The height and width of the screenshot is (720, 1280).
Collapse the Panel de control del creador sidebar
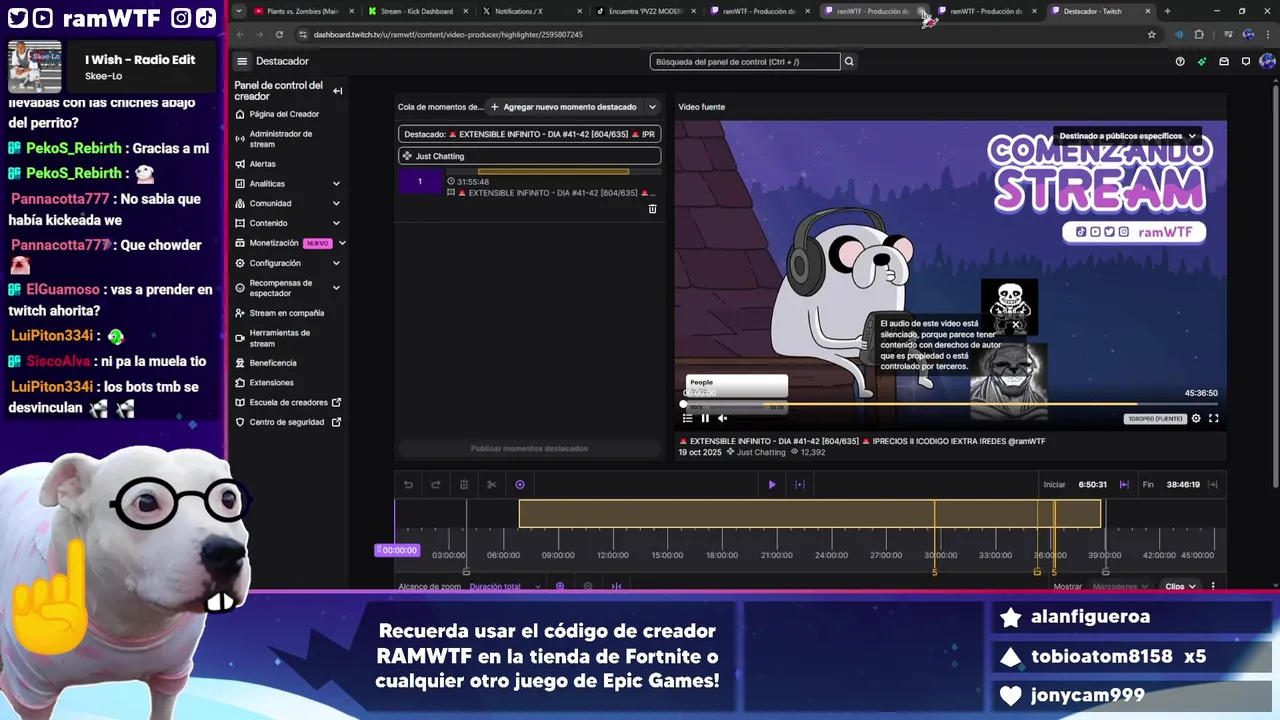point(337,91)
